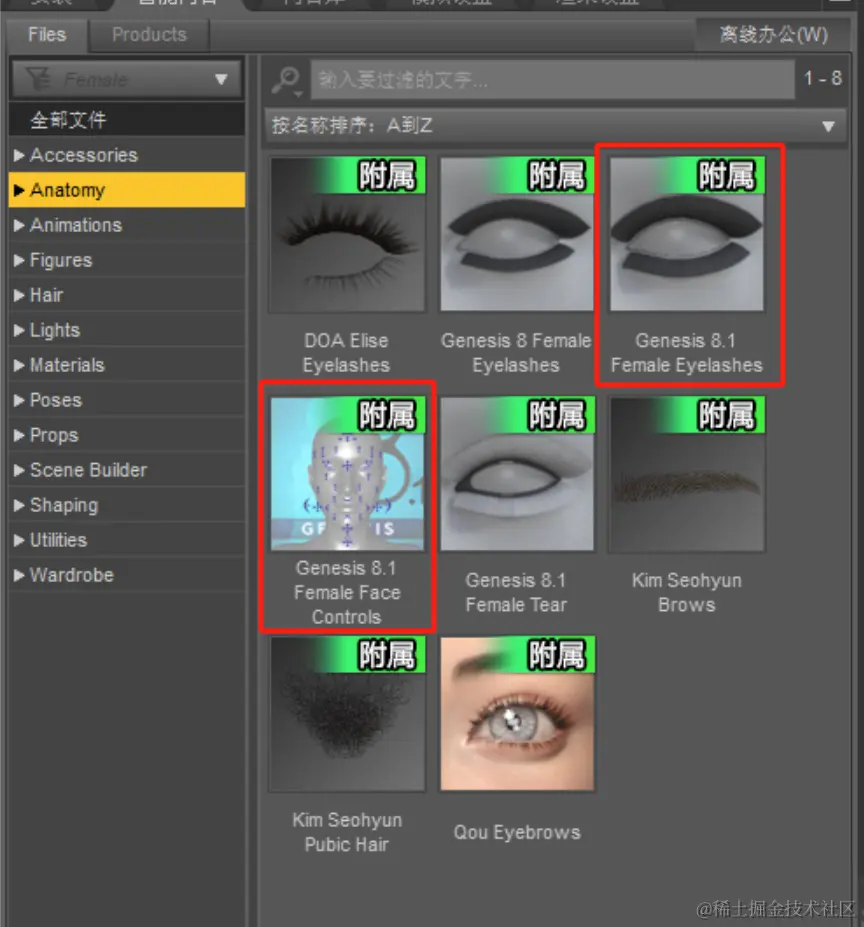This screenshot has height=927, width=864.
Task: Select the DOA Elise Eyelashes thumbnail
Action: point(347,234)
